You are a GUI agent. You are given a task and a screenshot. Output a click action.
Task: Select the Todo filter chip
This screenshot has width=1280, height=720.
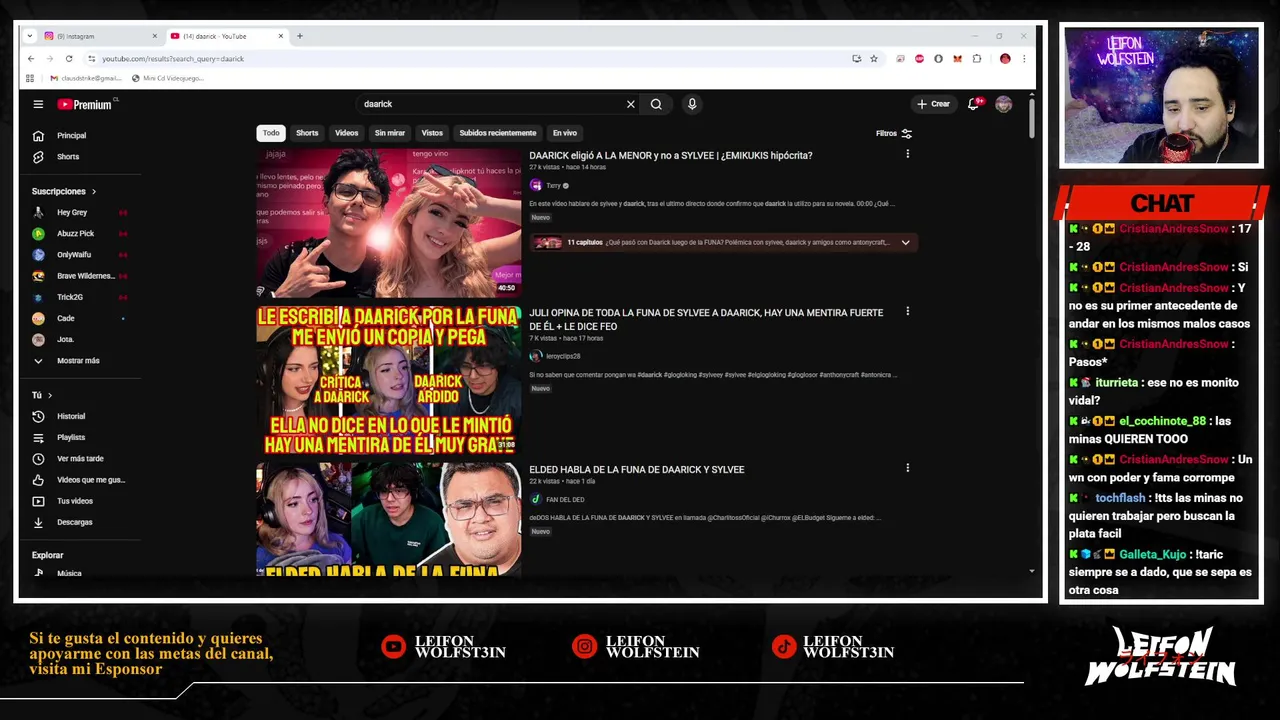pos(271,133)
